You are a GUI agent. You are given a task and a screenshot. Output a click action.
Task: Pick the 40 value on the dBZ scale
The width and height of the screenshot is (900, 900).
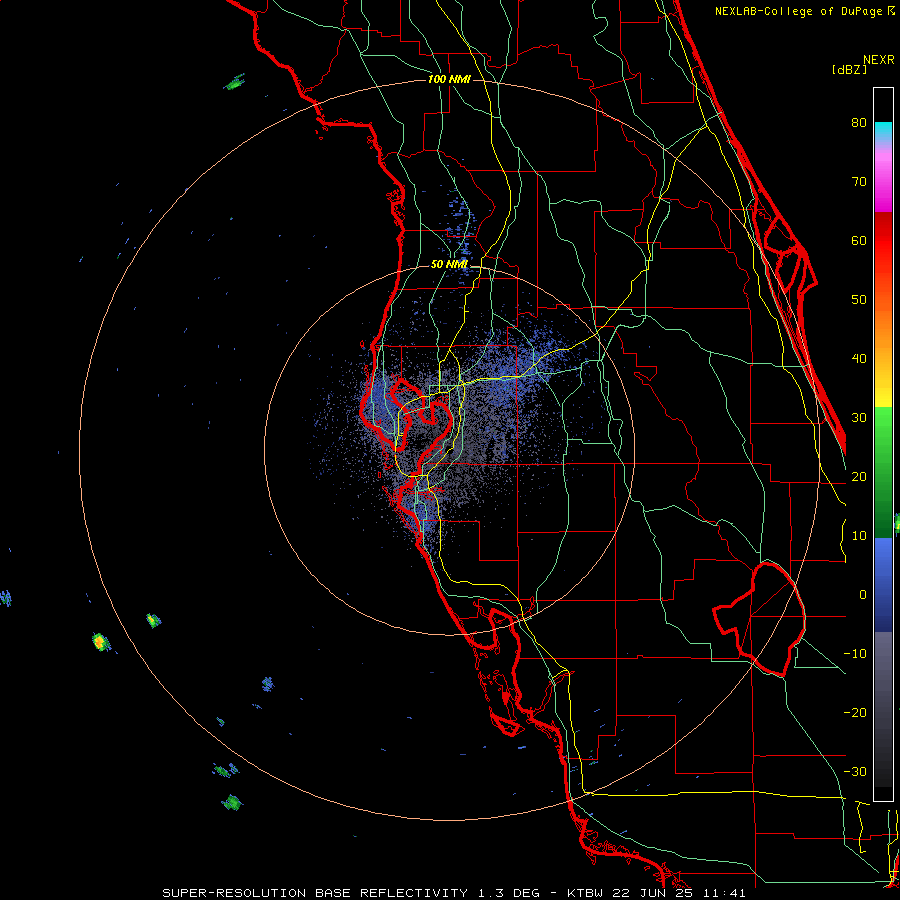click(x=859, y=359)
